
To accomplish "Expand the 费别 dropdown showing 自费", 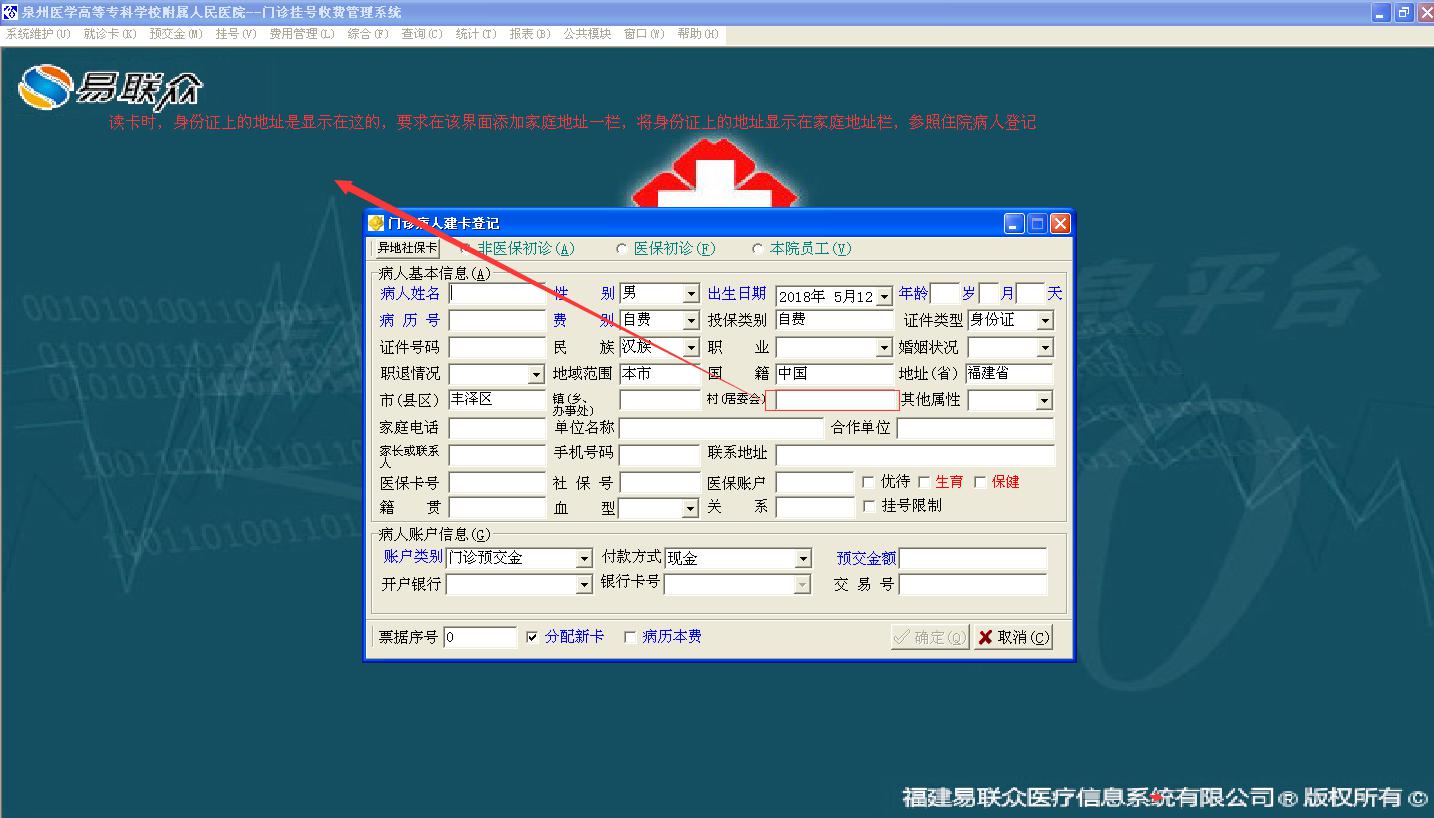I will pos(691,320).
